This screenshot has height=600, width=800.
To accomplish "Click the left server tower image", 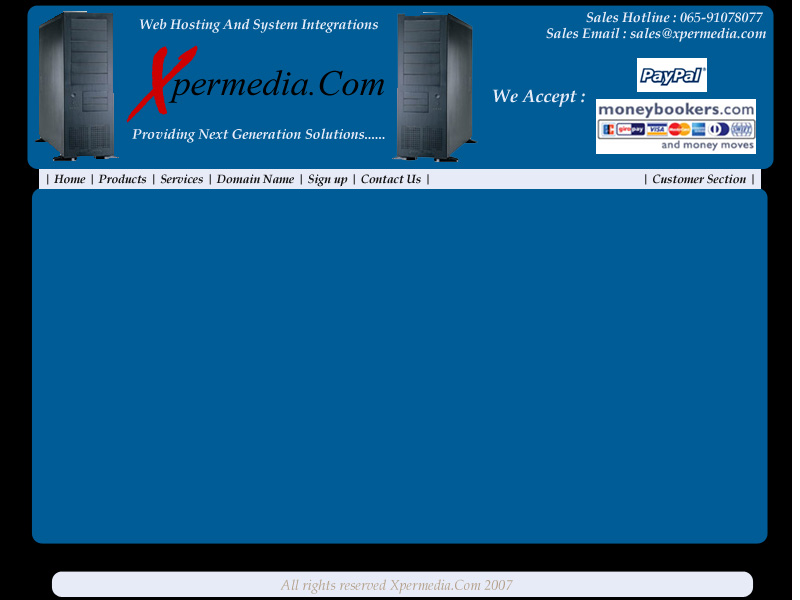I will click(x=75, y=85).
